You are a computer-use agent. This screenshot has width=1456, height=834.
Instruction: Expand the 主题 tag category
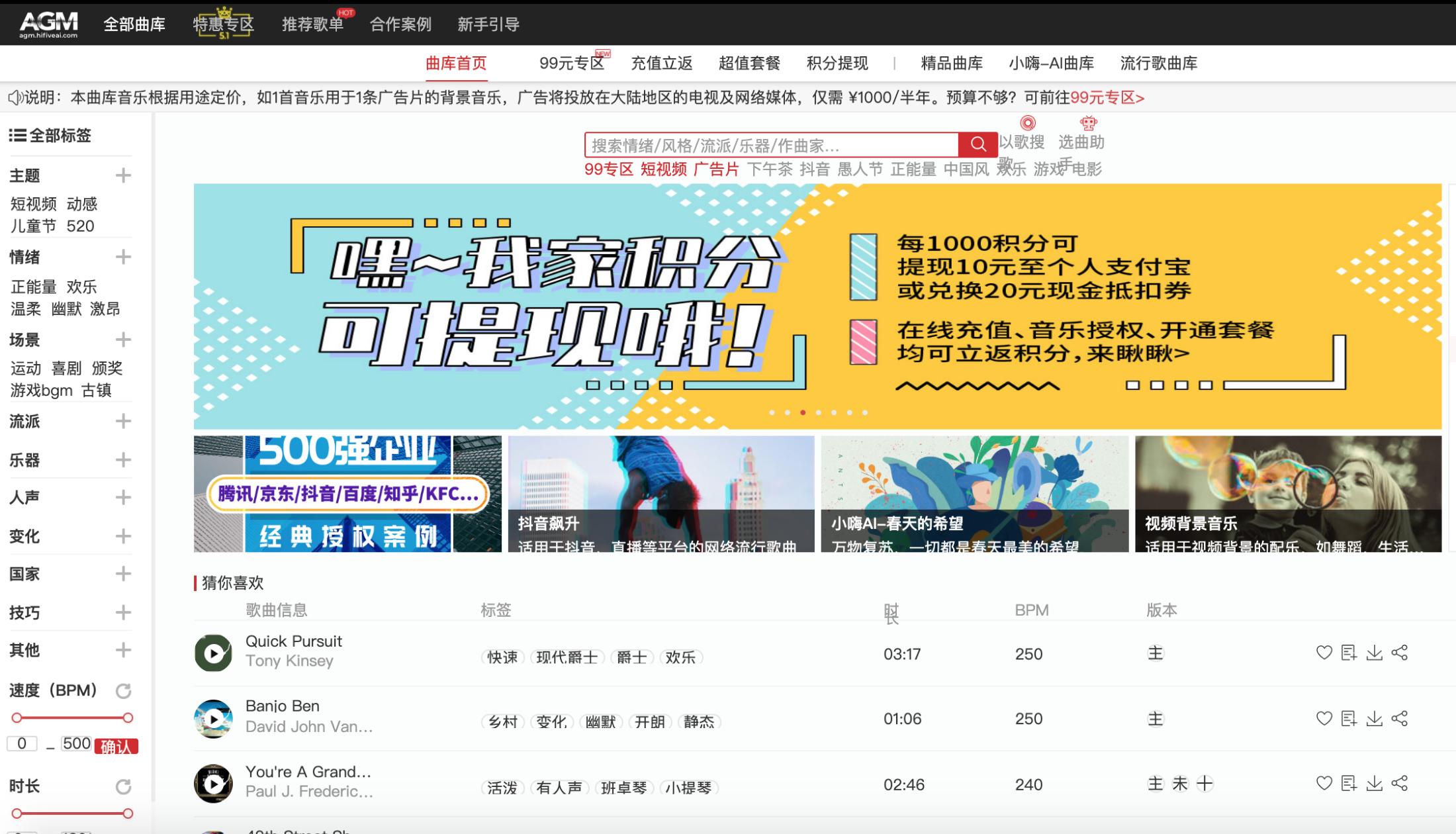tap(123, 175)
